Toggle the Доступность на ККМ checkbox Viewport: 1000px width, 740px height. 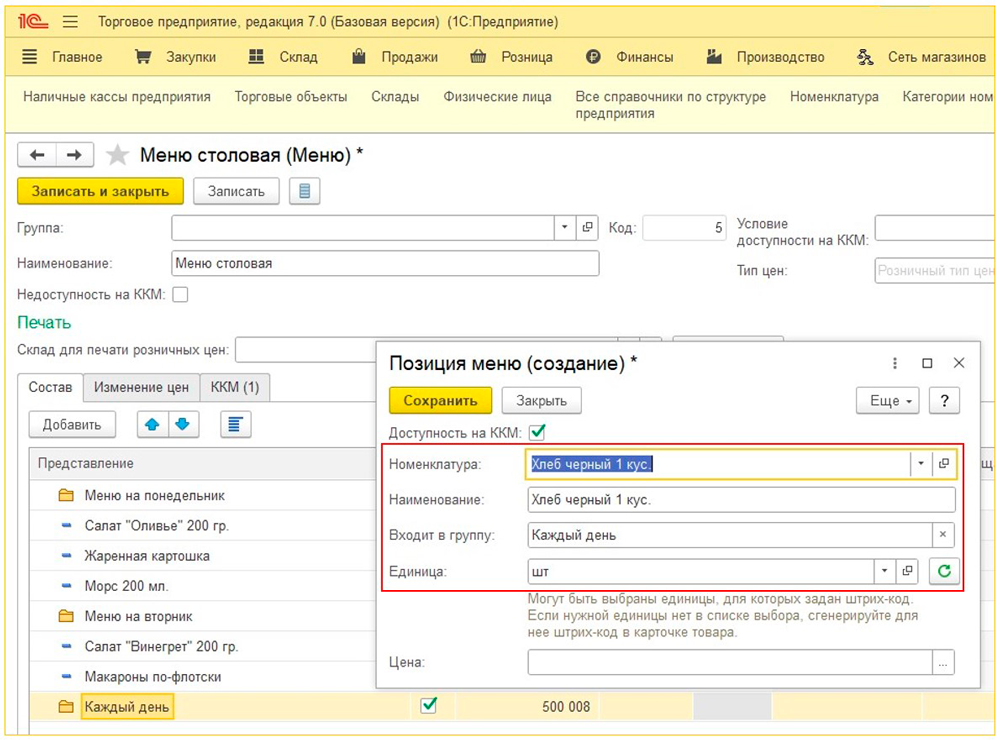click(x=537, y=432)
